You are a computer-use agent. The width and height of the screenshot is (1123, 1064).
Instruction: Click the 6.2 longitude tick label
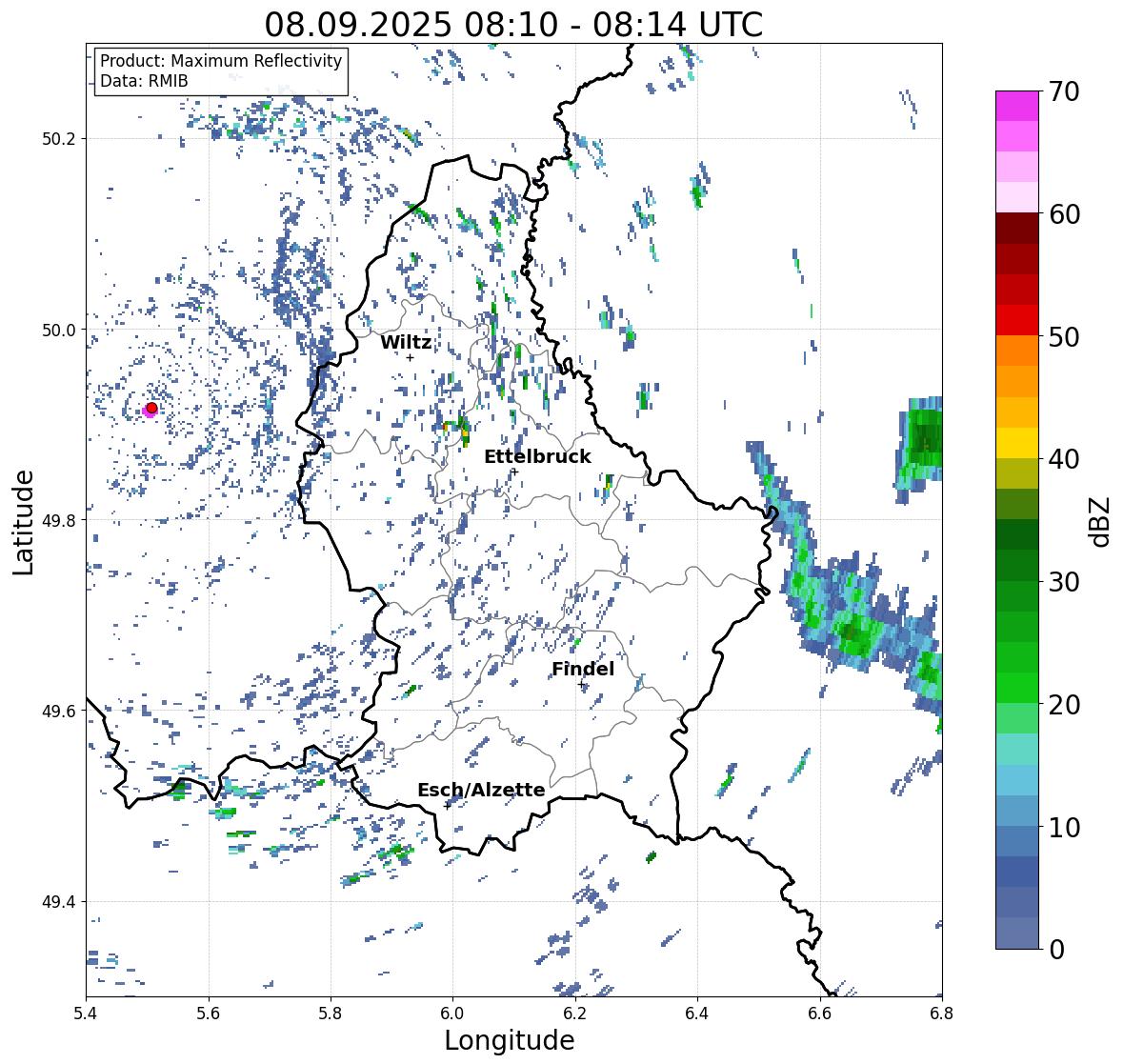click(575, 1014)
